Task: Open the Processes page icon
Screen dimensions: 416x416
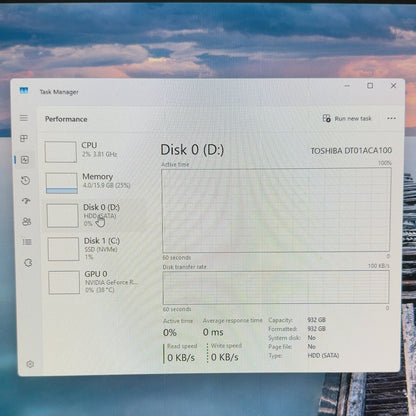Action: tap(24, 138)
